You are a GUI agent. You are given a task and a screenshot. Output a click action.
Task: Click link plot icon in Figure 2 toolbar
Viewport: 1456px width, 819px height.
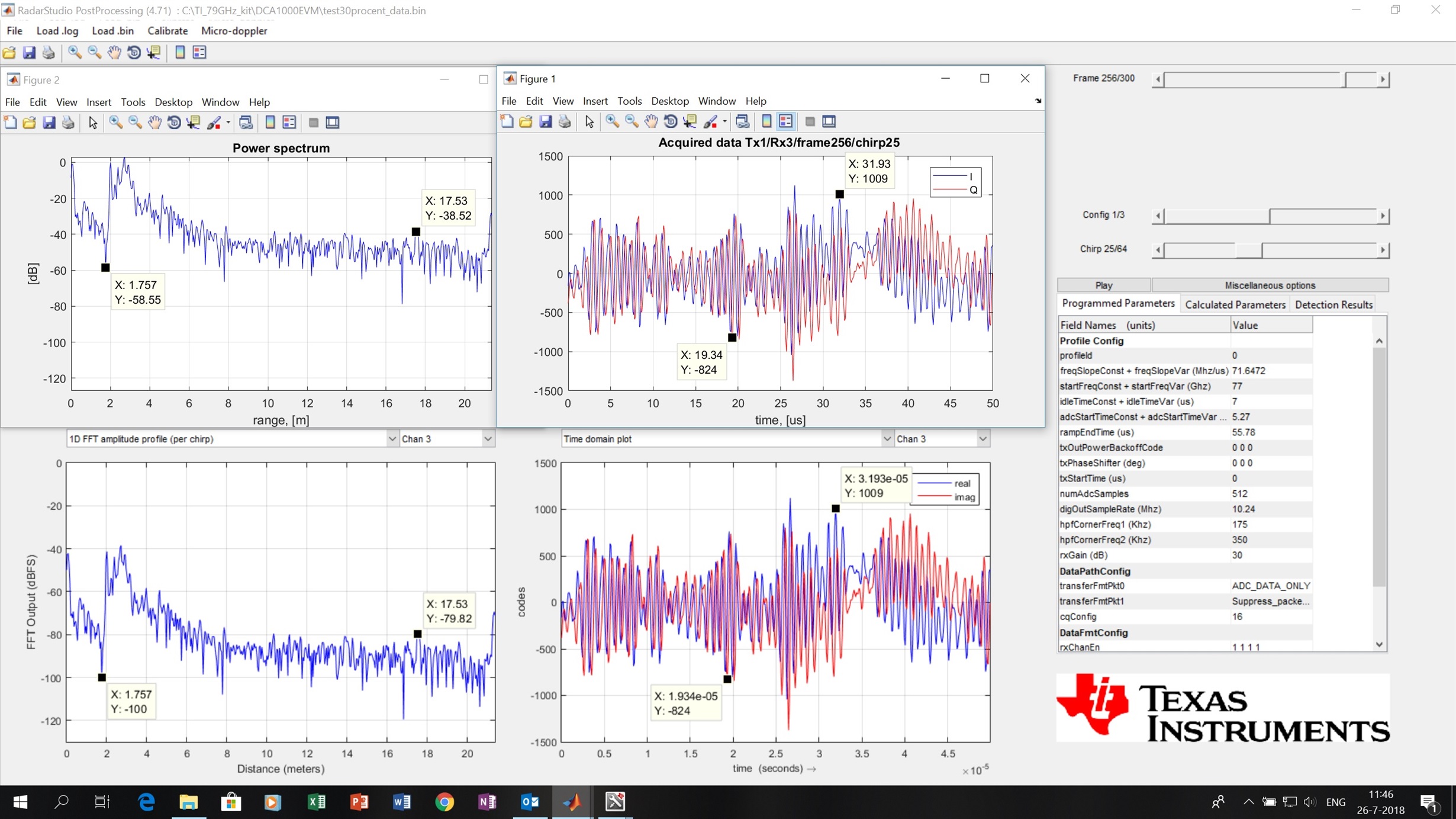coord(246,123)
